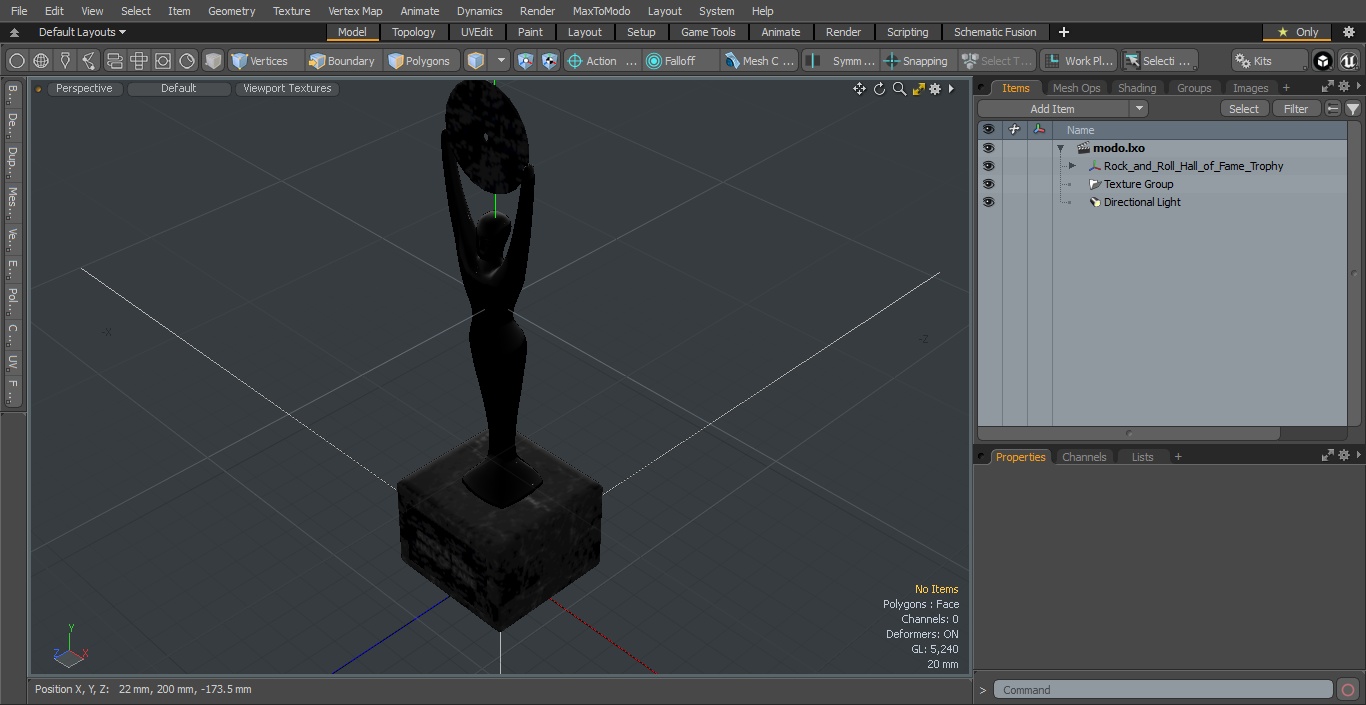Image resolution: width=1366 pixels, height=705 pixels.
Task: Open the MaxToModo menu
Action: (x=601, y=11)
